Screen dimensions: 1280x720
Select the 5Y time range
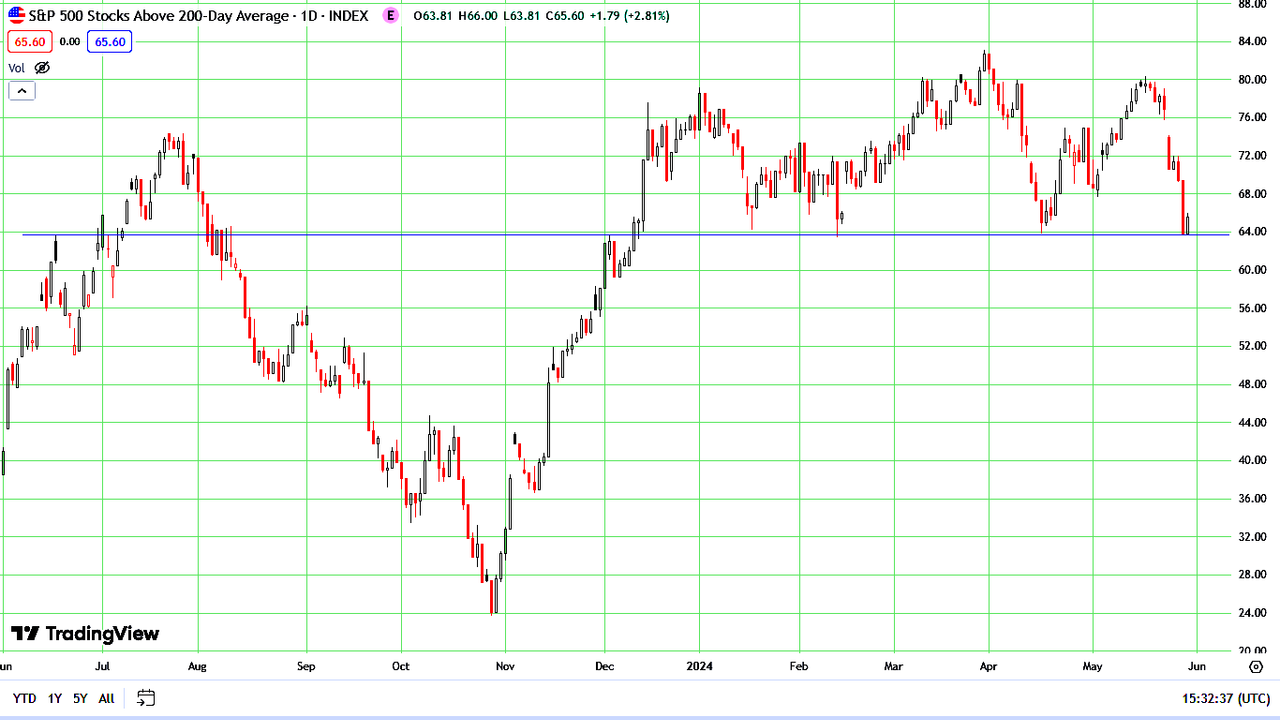pos(80,698)
